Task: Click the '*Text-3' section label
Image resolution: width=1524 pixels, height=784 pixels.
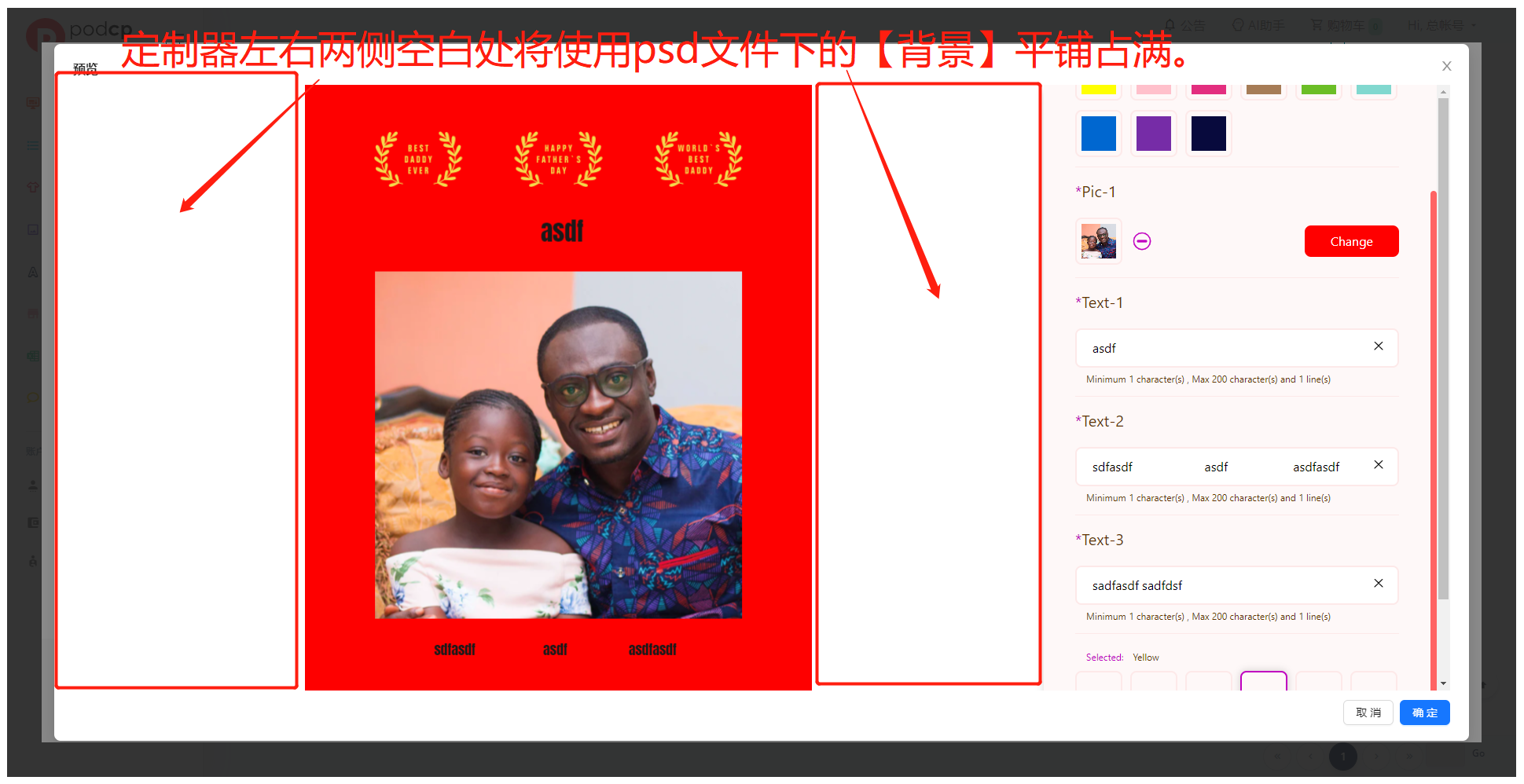Action: [x=1100, y=540]
